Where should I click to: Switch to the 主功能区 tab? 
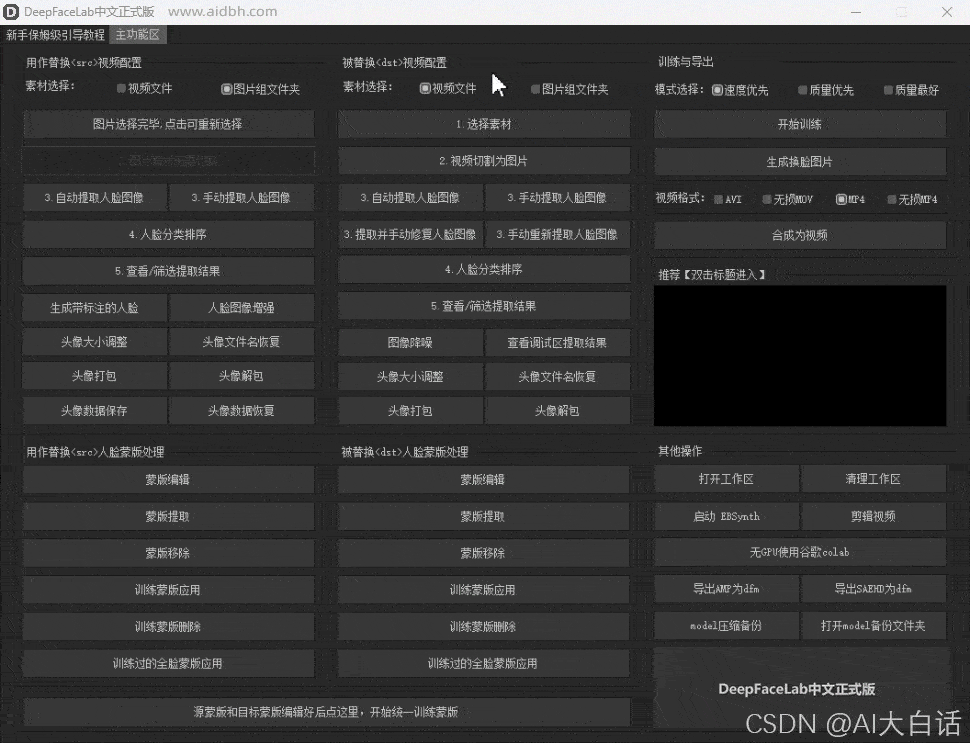[137, 35]
